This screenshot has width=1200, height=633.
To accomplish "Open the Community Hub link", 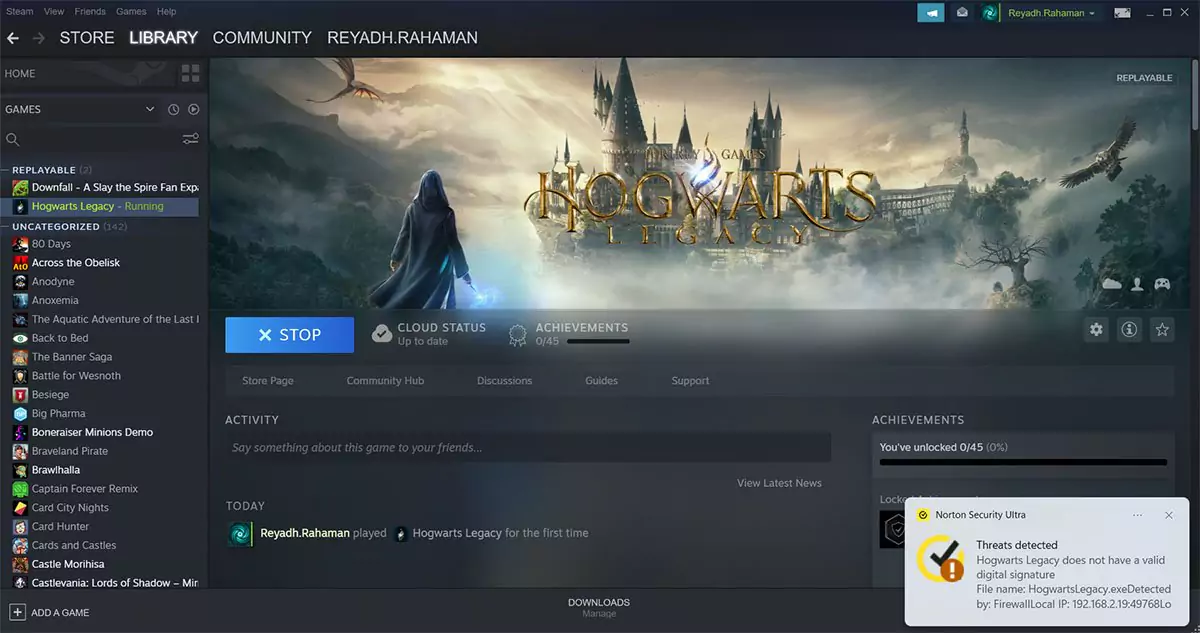I will [x=386, y=381].
